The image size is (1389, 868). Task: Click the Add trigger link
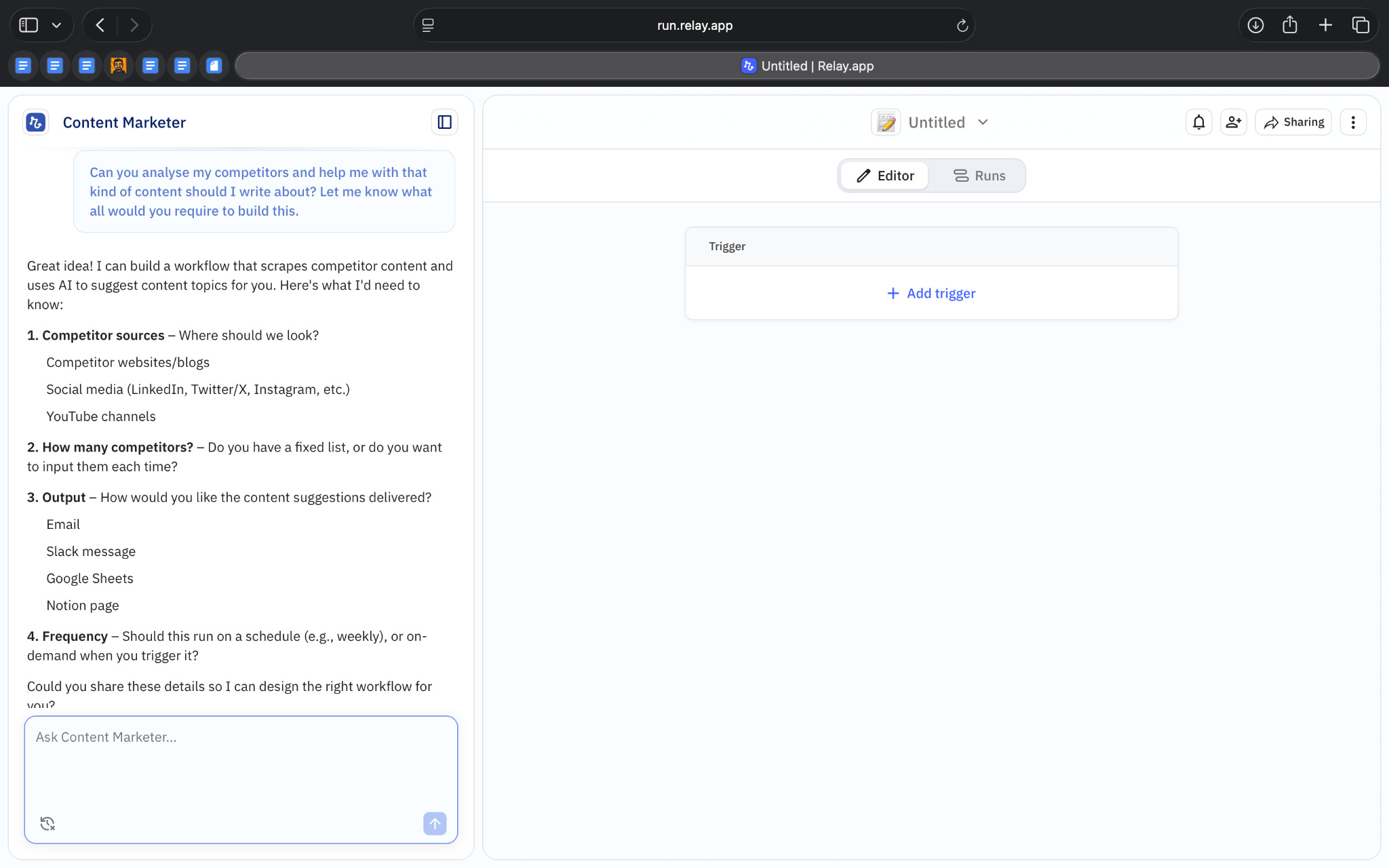coord(931,293)
